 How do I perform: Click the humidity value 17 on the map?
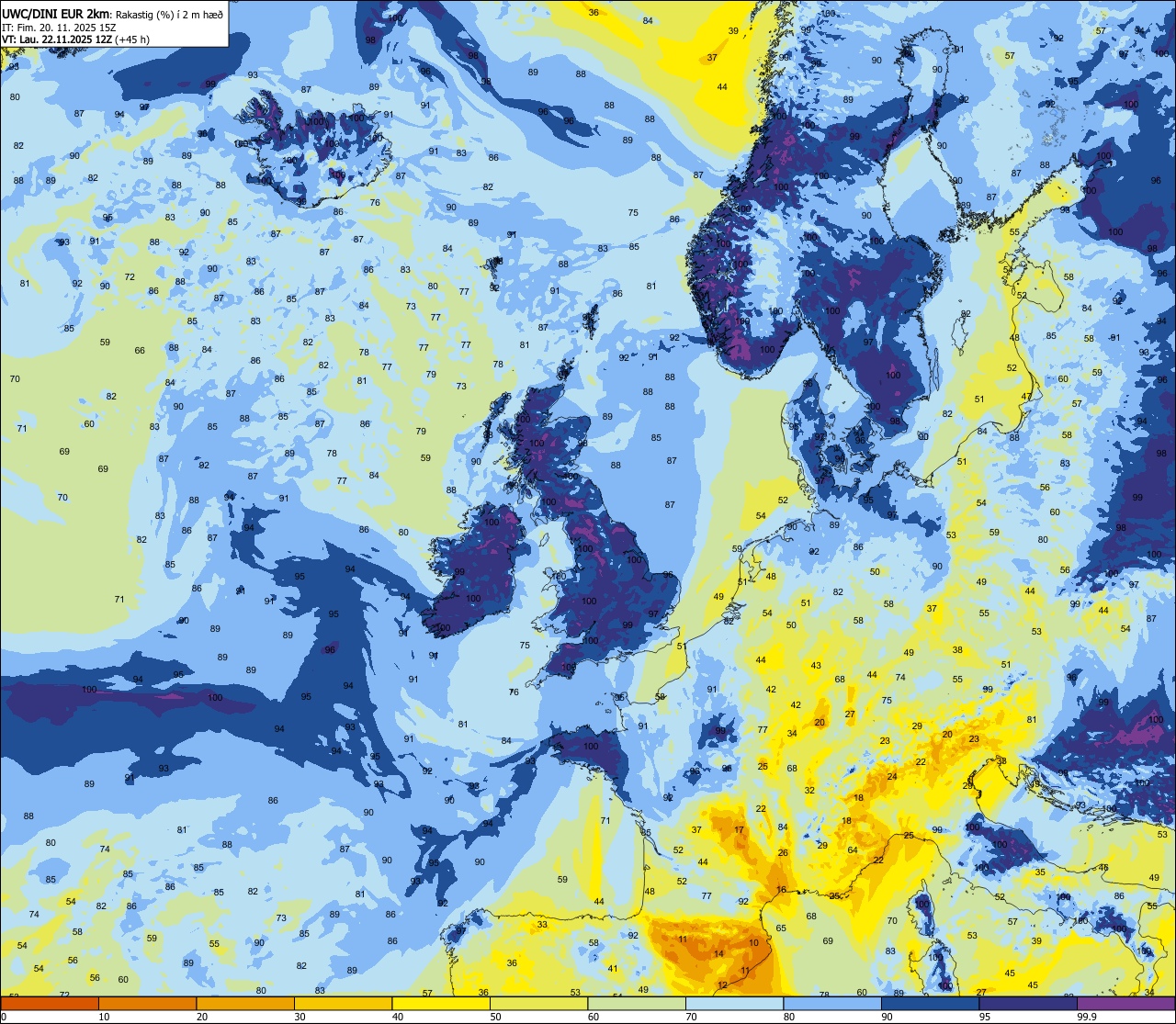[x=740, y=829]
